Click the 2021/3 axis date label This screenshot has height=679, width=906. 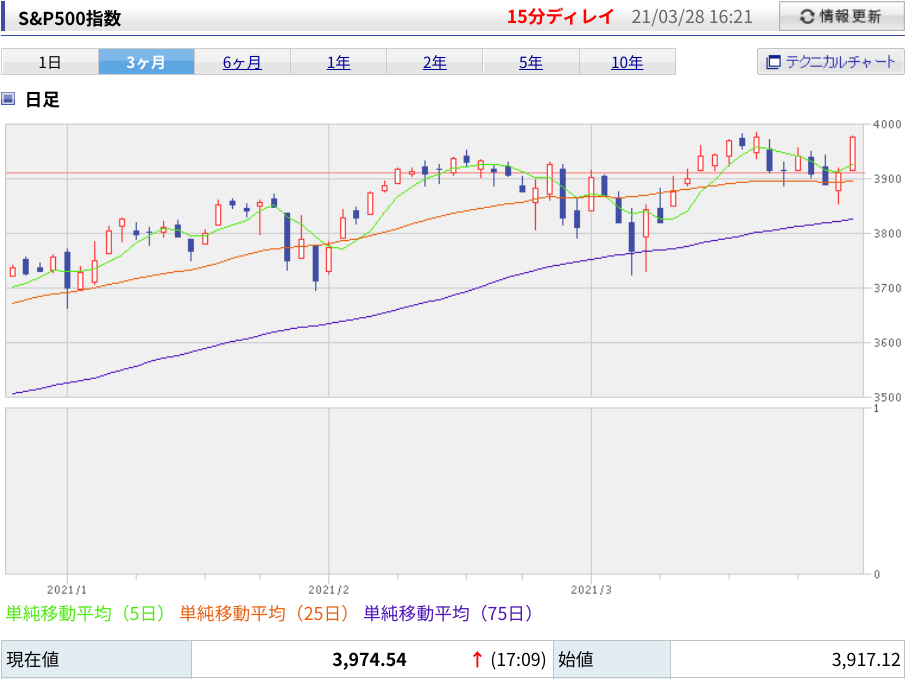[591, 590]
